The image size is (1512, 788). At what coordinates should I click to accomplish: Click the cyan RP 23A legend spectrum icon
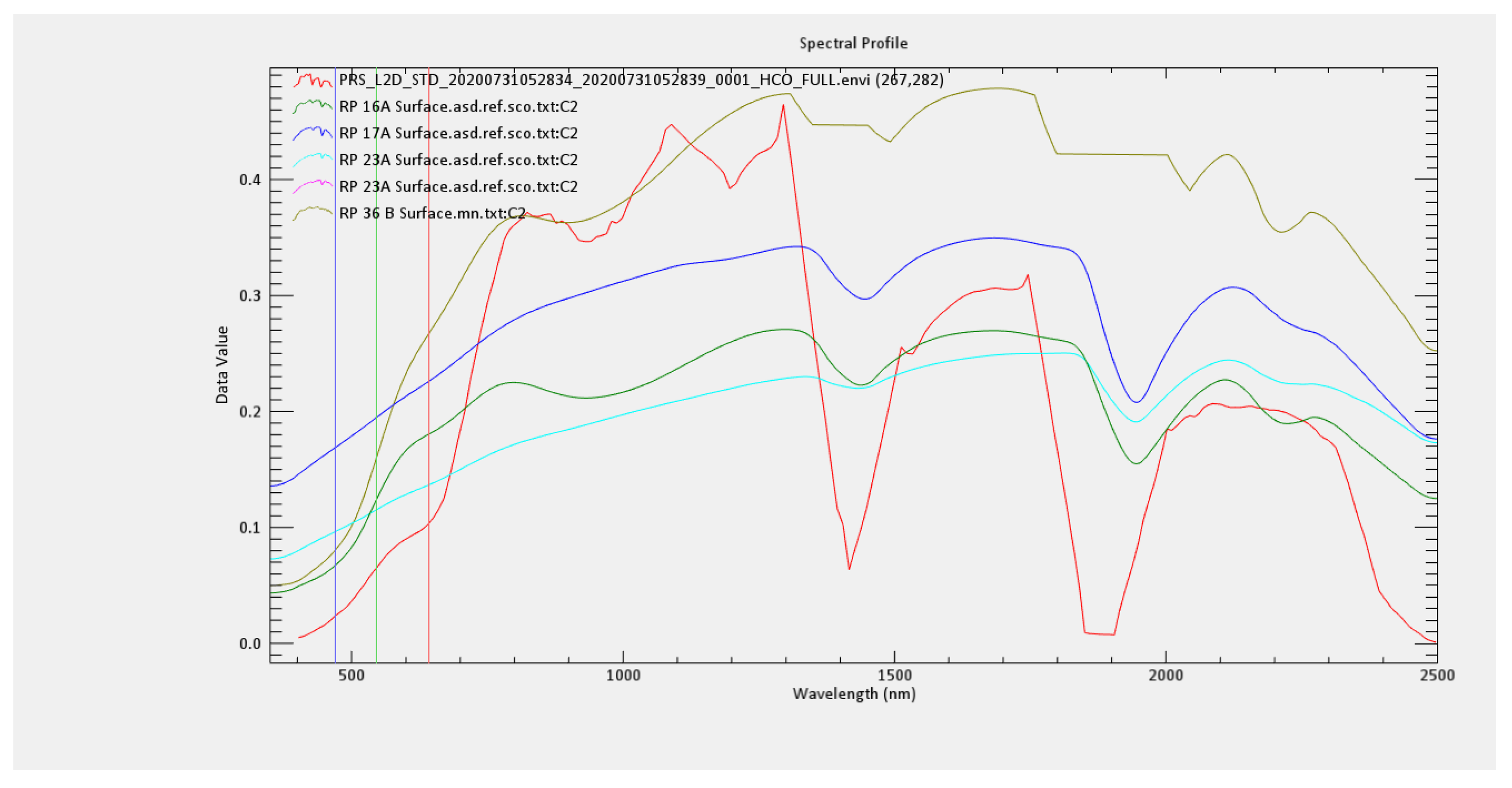pos(313,160)
